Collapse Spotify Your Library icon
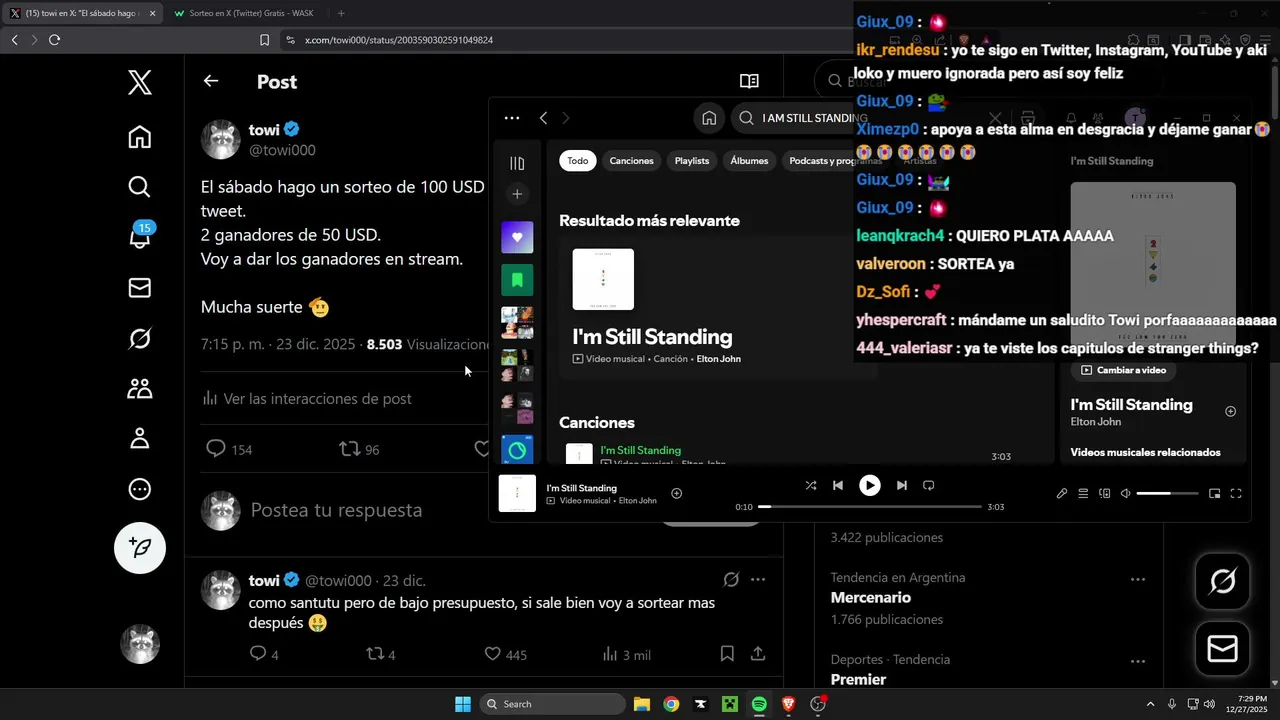The image size is (1280, 720). [x=517, y=163]
